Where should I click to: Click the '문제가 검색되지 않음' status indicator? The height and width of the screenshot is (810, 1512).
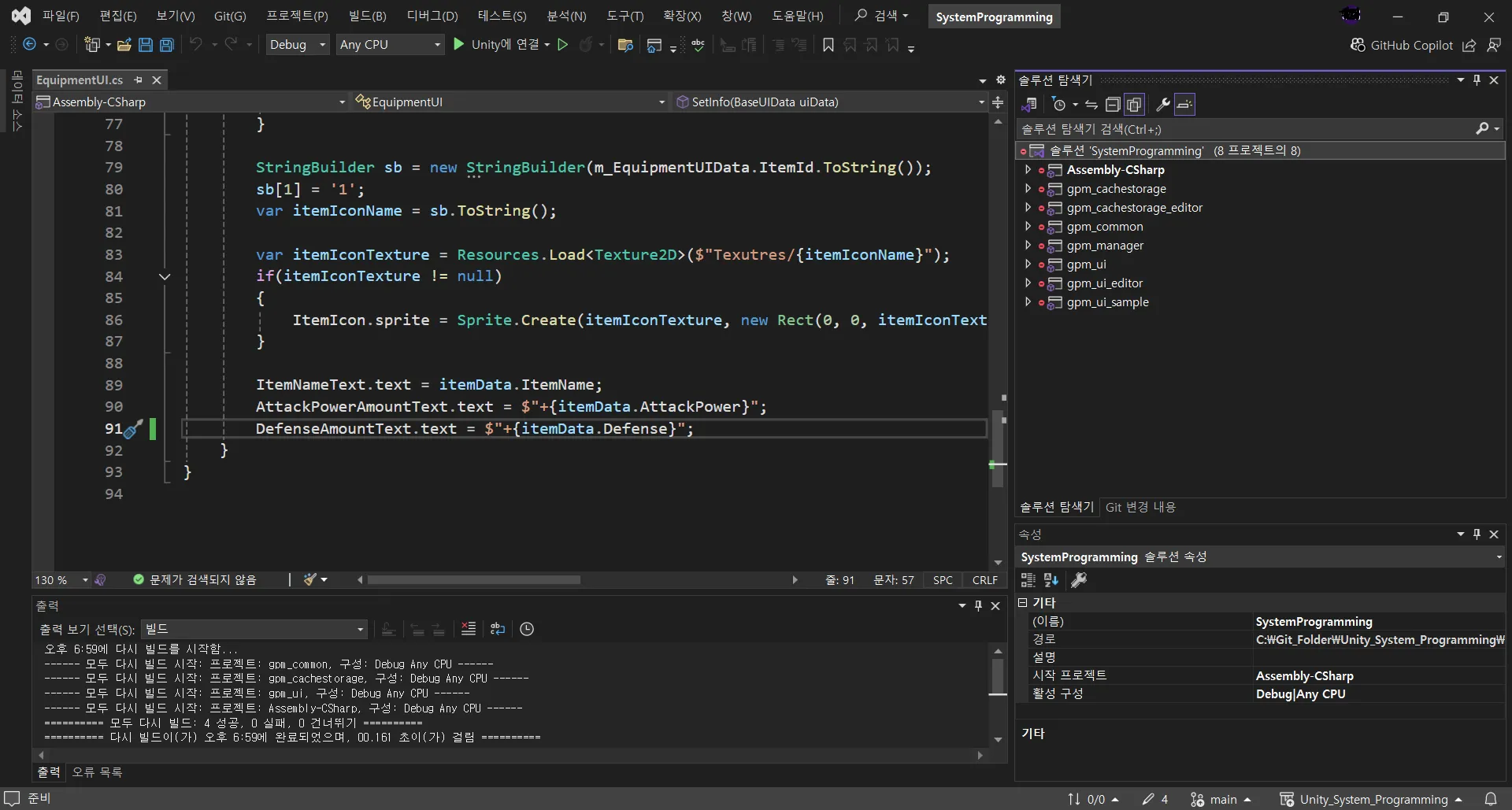point(195,580)
